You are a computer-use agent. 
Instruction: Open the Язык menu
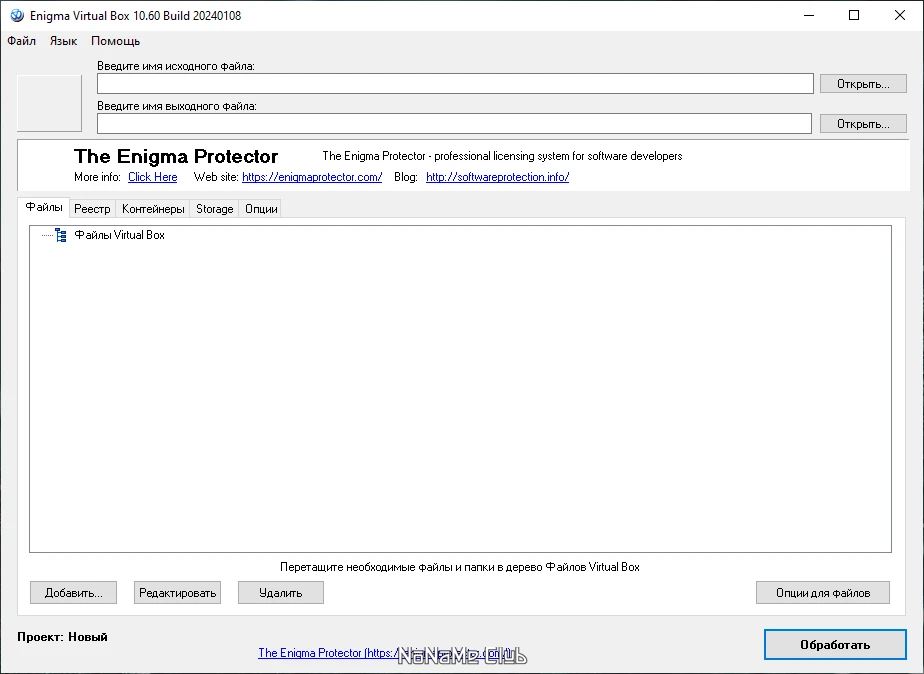click(63, 41)
